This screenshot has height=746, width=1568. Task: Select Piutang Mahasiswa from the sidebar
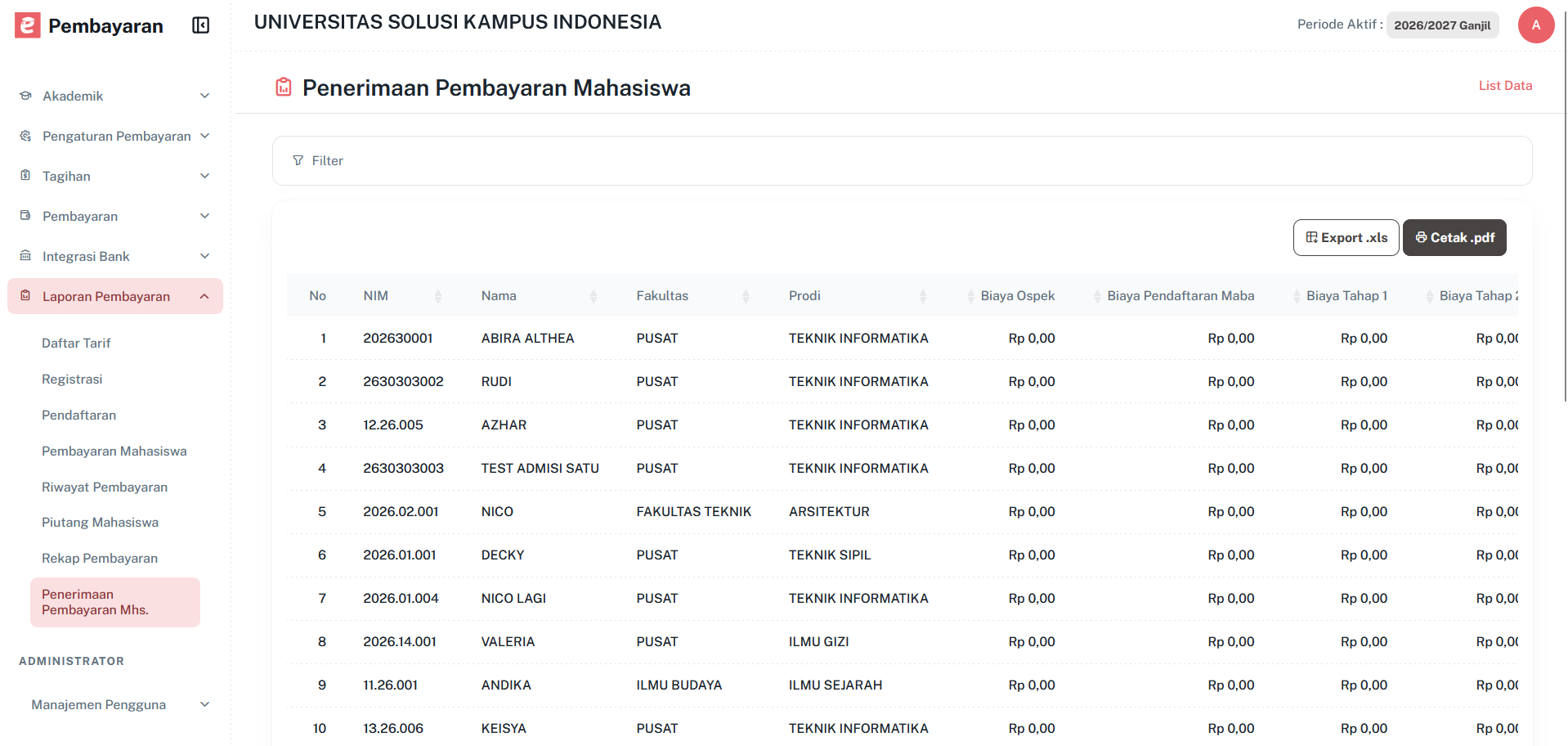click(x=100, y=522)
